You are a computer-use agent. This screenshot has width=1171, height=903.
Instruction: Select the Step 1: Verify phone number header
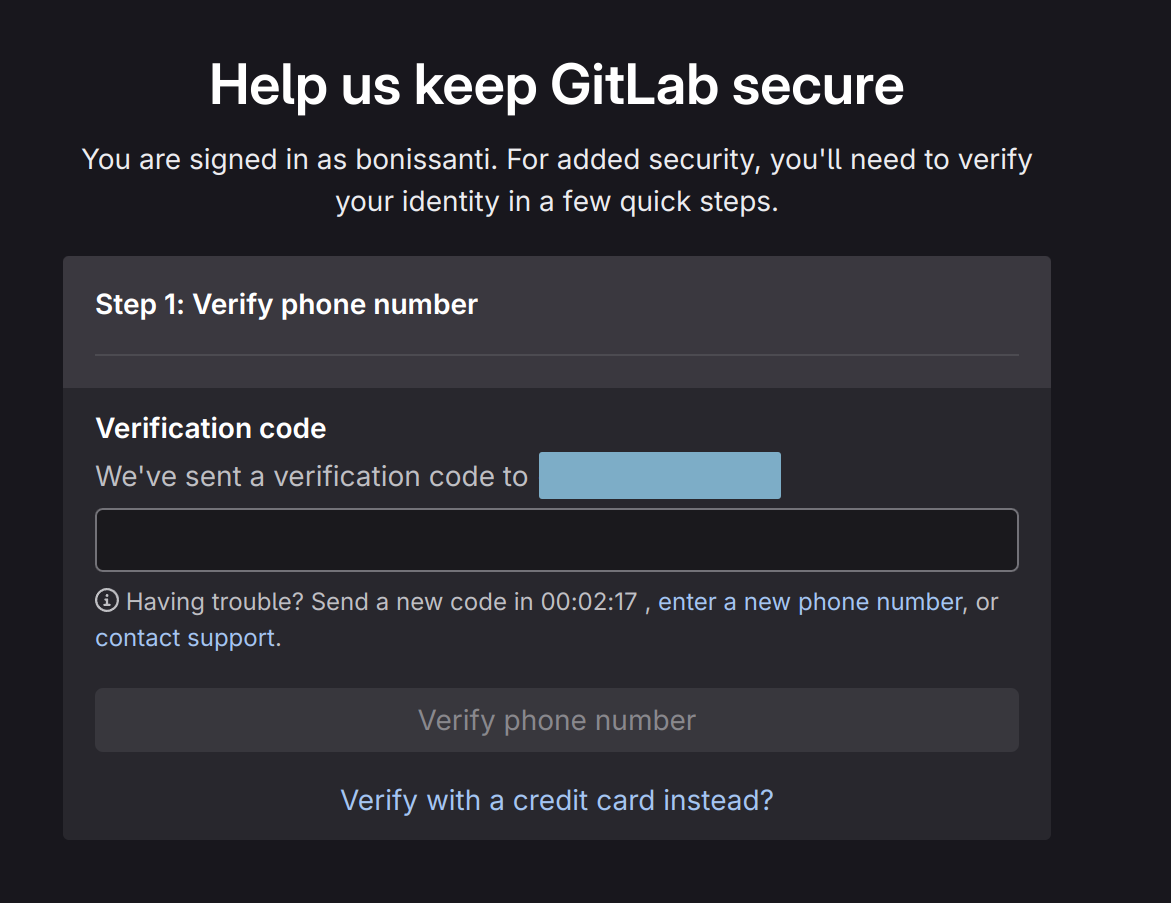coord(286,304)
